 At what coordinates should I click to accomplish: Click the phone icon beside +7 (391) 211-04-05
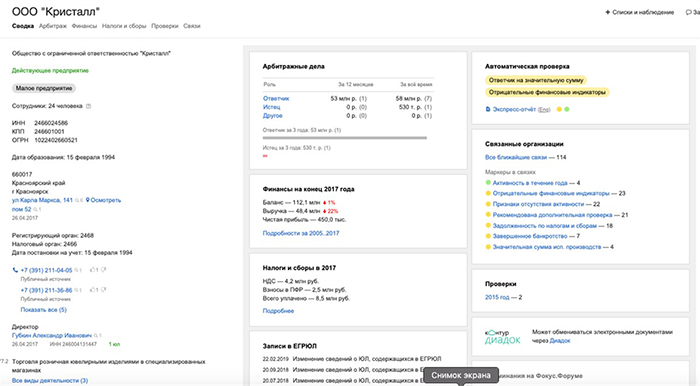click(15, 270)
